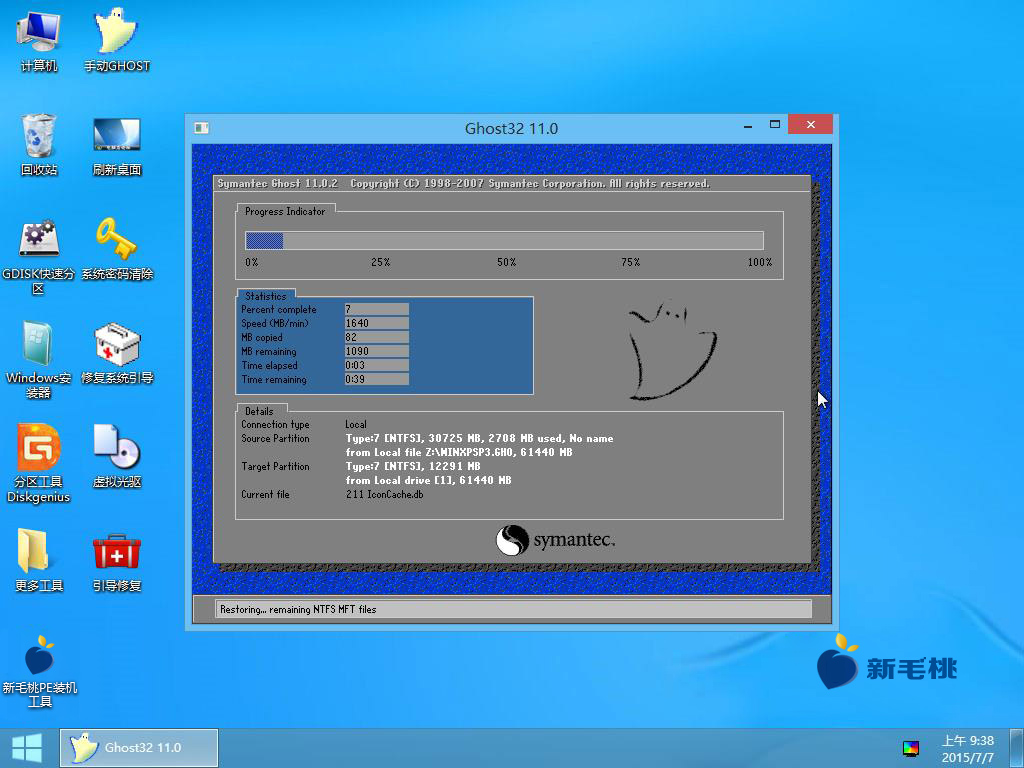Open the 计算机 desktop icon
The width and height of the screenshot is (1024, 768).
point(39,40)
